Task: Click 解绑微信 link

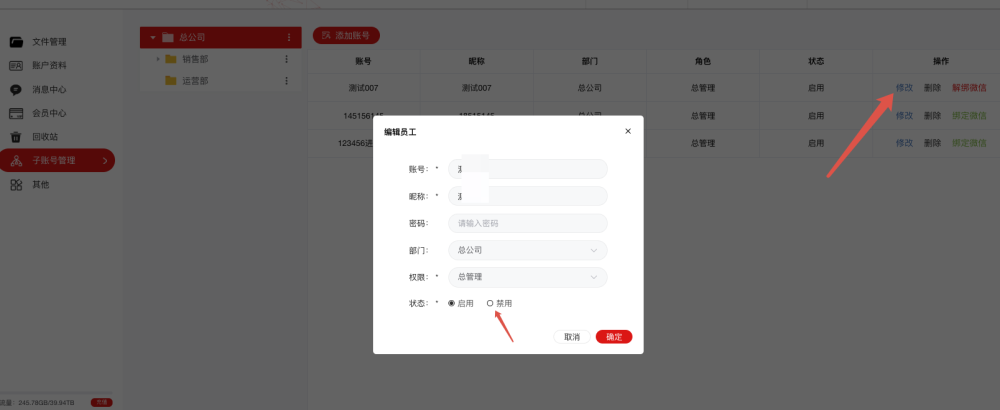Action: [x=969, y=88]
